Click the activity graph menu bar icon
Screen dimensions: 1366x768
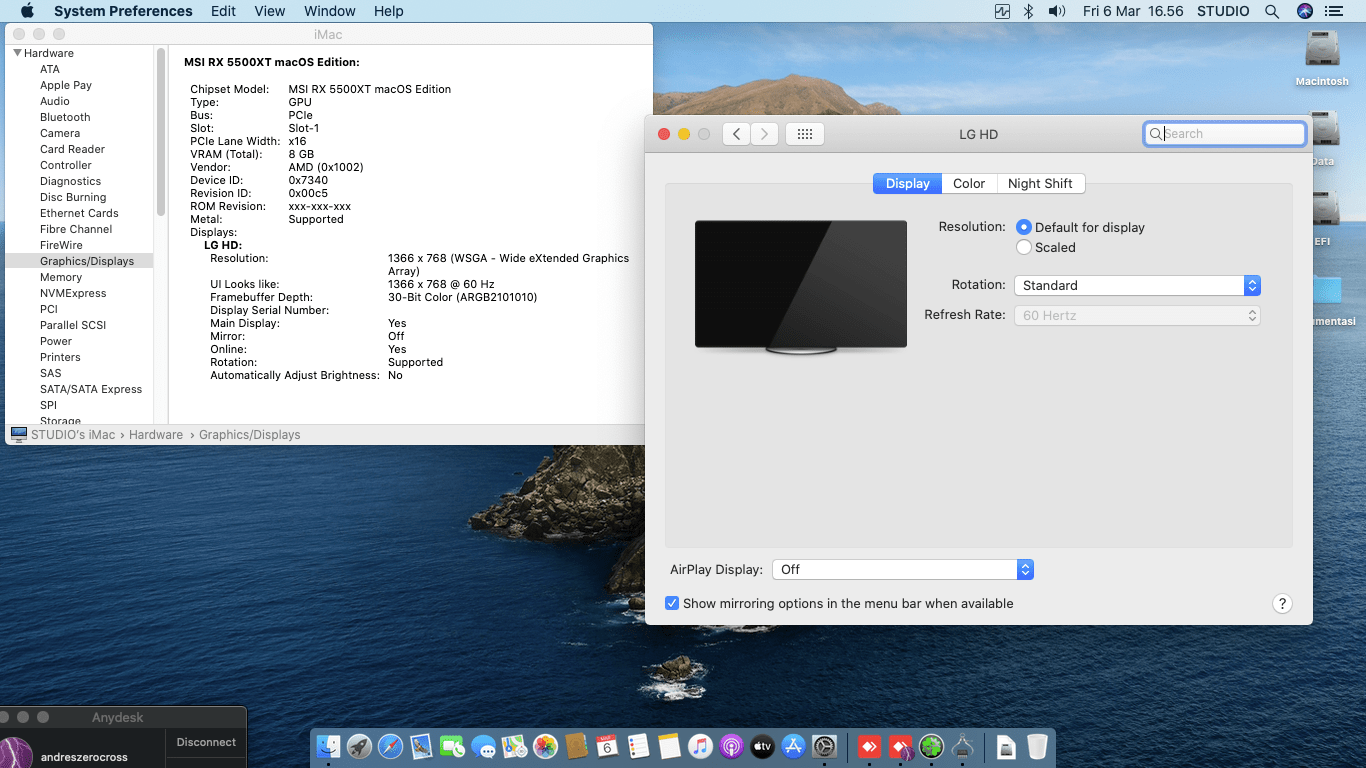(1002, 11)
